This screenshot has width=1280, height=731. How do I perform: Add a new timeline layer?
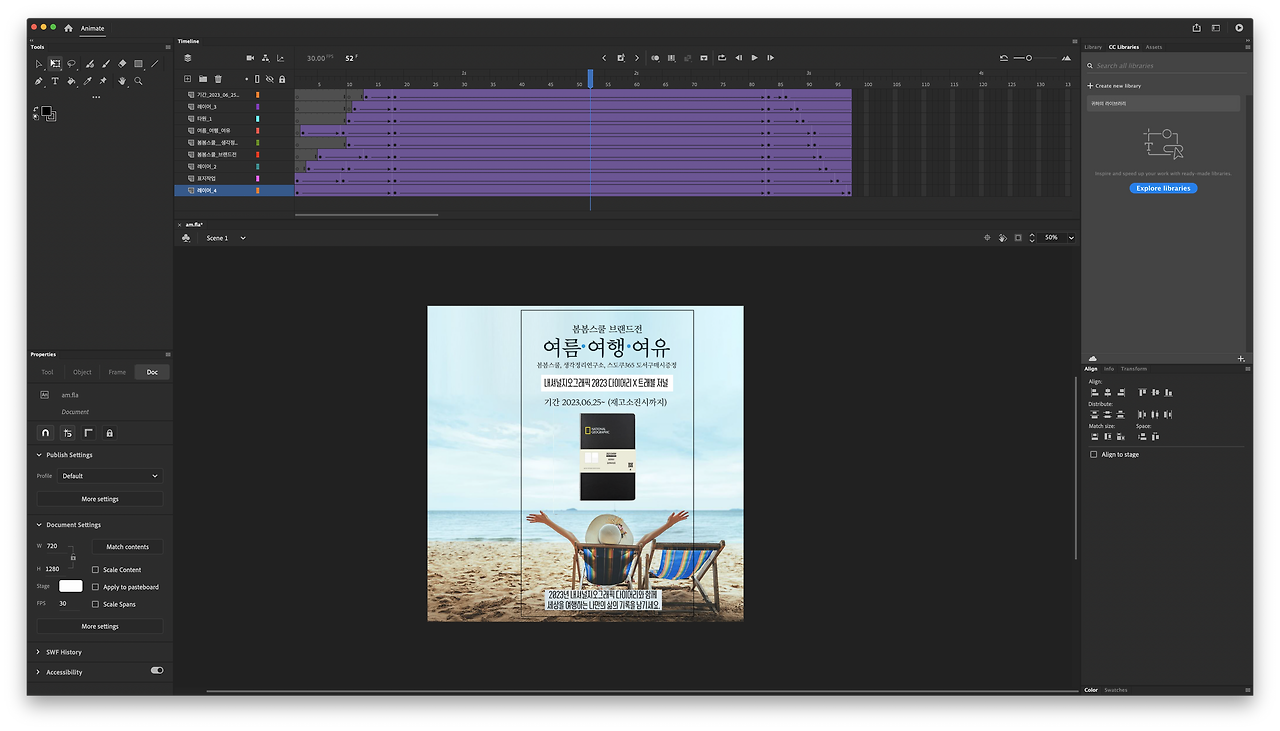click(x=187, y=79)
